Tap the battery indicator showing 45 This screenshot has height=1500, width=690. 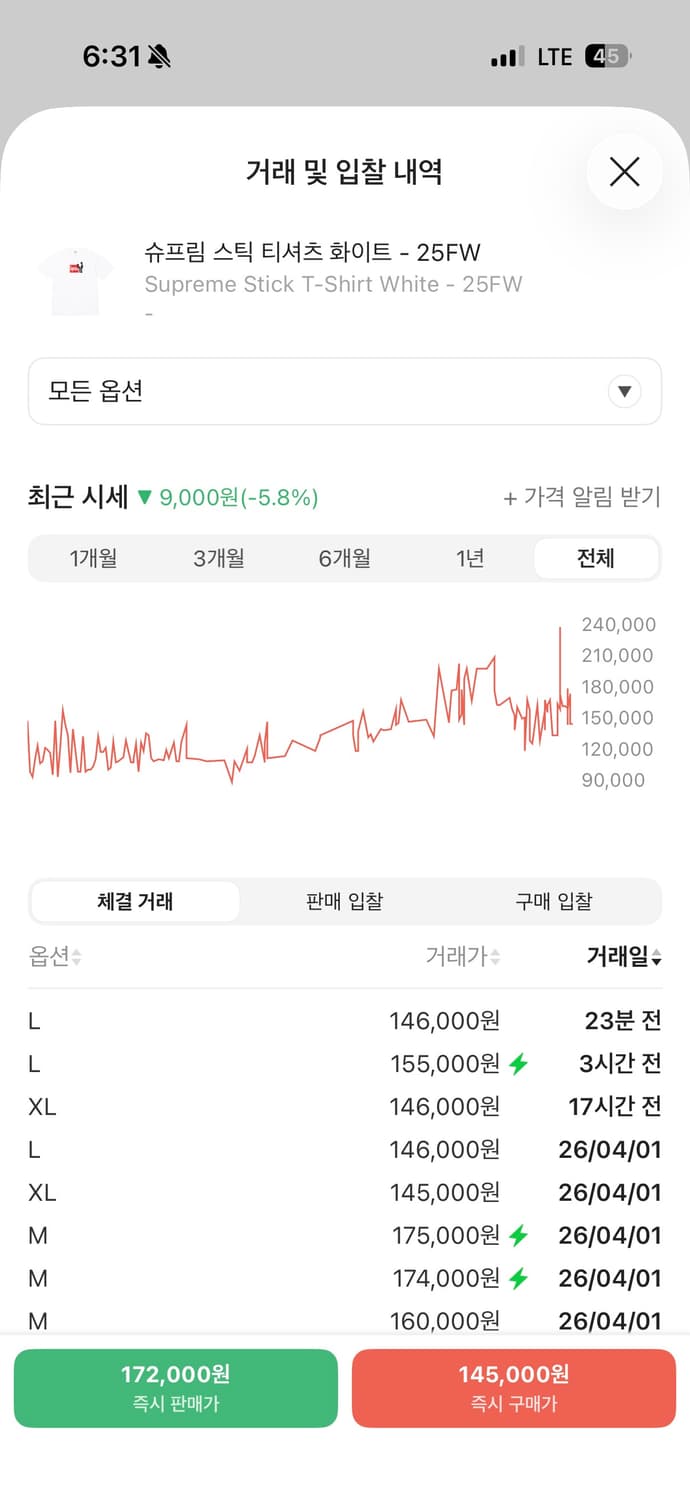pos(605,57)
